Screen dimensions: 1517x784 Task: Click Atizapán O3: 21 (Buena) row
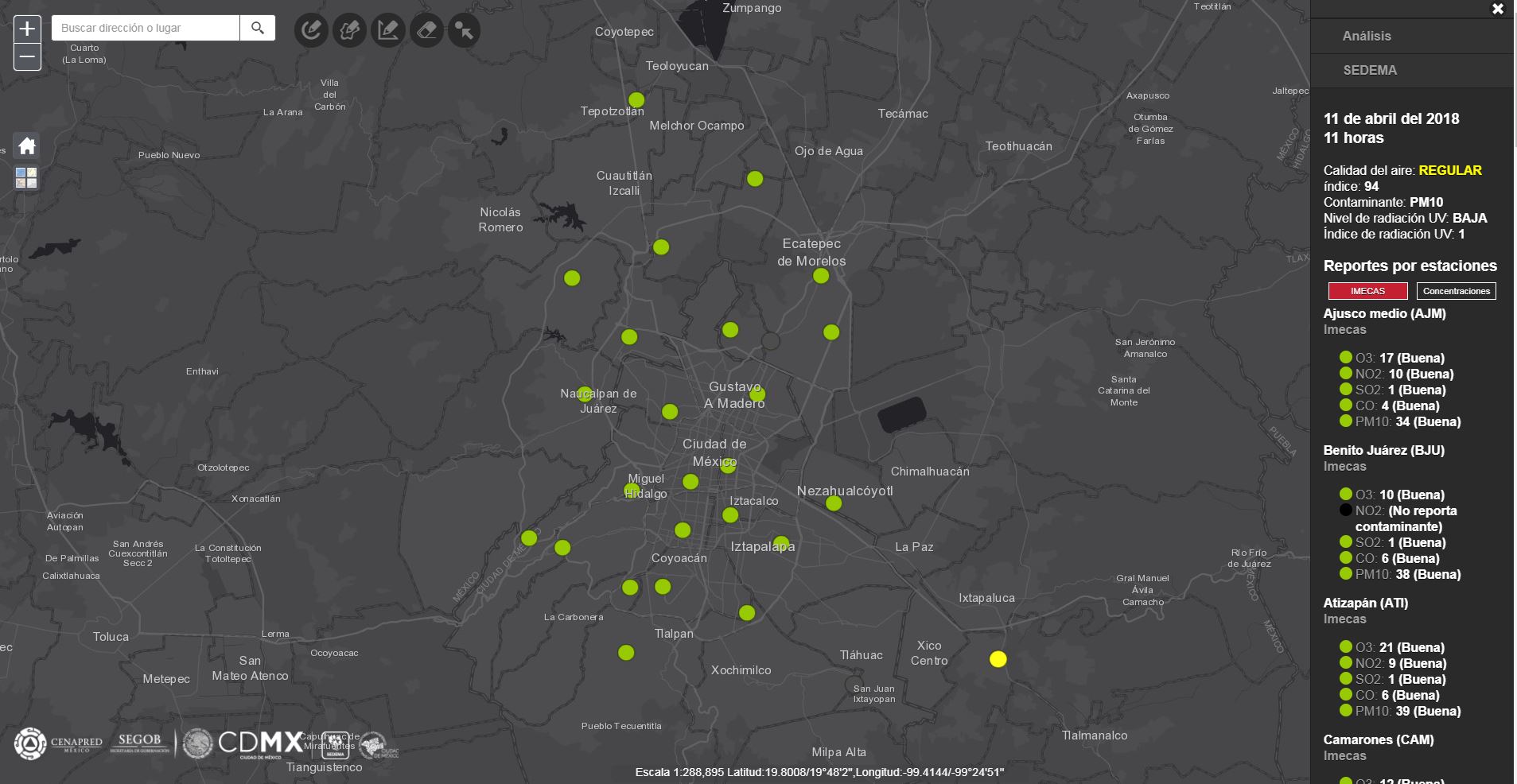tap(1392, 647)
